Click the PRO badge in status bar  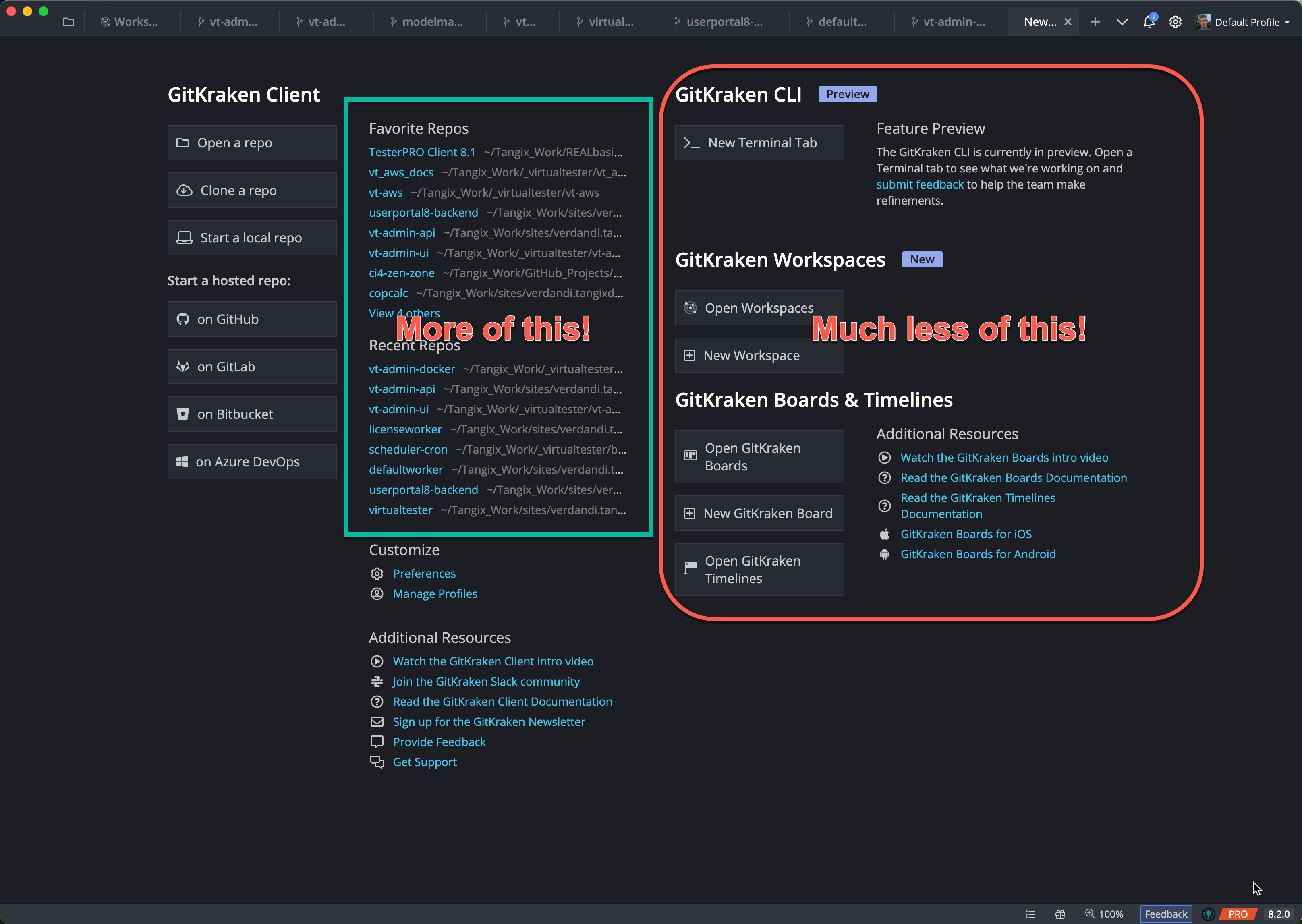(x=1238, y=914)
